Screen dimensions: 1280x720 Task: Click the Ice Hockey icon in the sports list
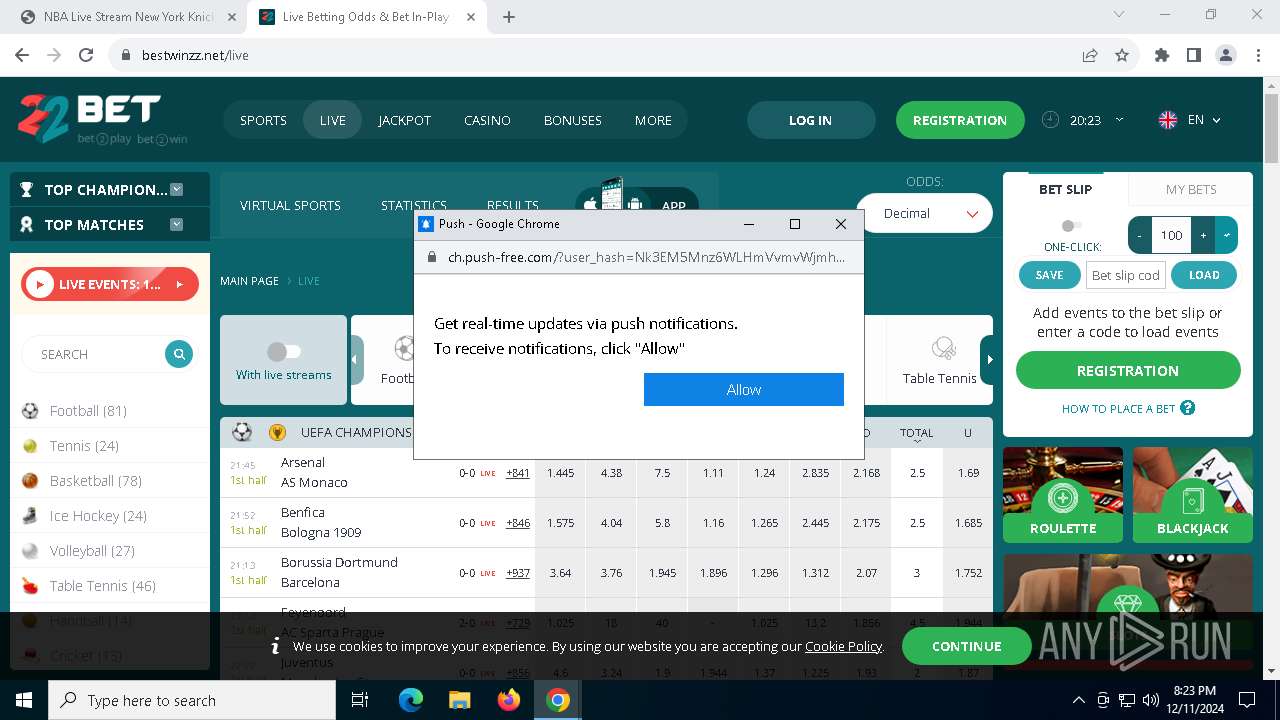pyautogui.click(x=30, y=516)
